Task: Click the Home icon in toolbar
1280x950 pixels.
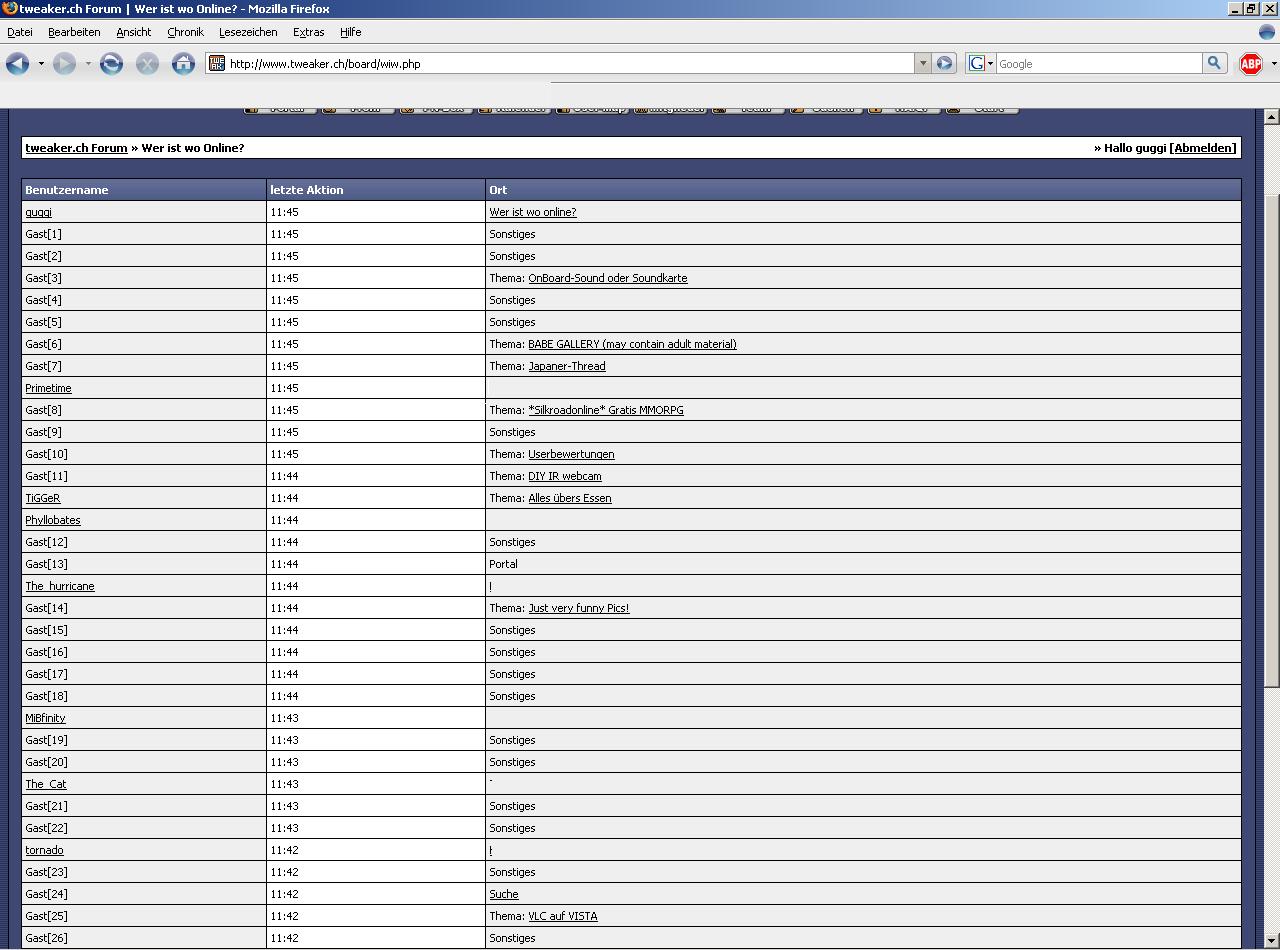Action: click(x=183, y=64)
